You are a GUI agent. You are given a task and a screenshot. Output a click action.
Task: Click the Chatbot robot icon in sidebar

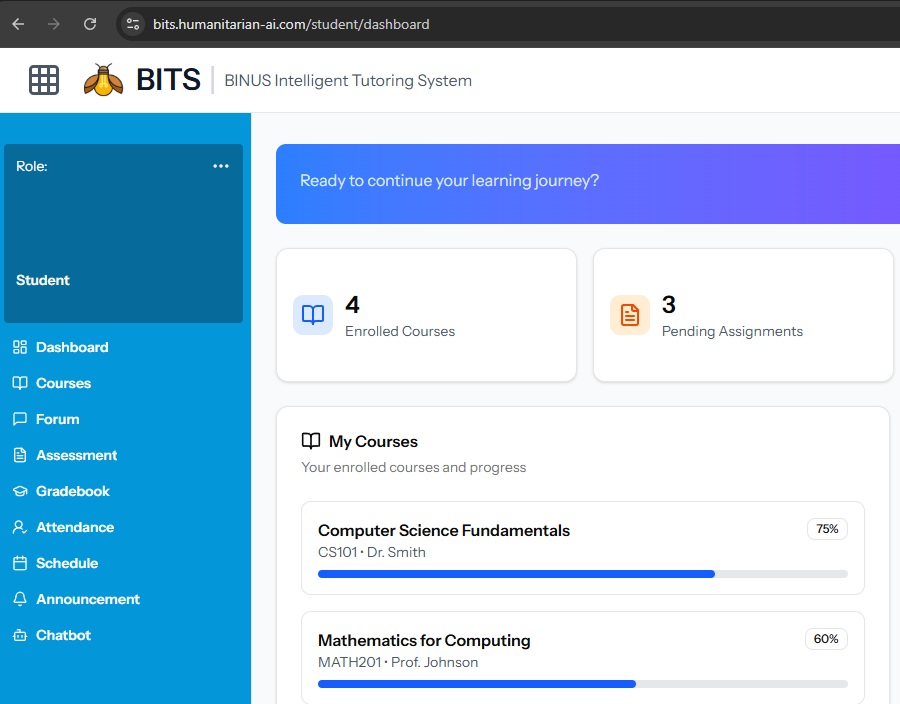19,636
